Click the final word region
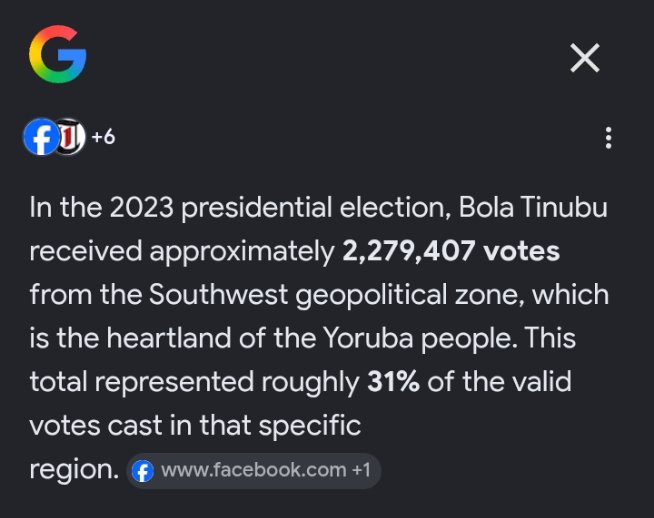The image size is (654, 518). (71, 471)
